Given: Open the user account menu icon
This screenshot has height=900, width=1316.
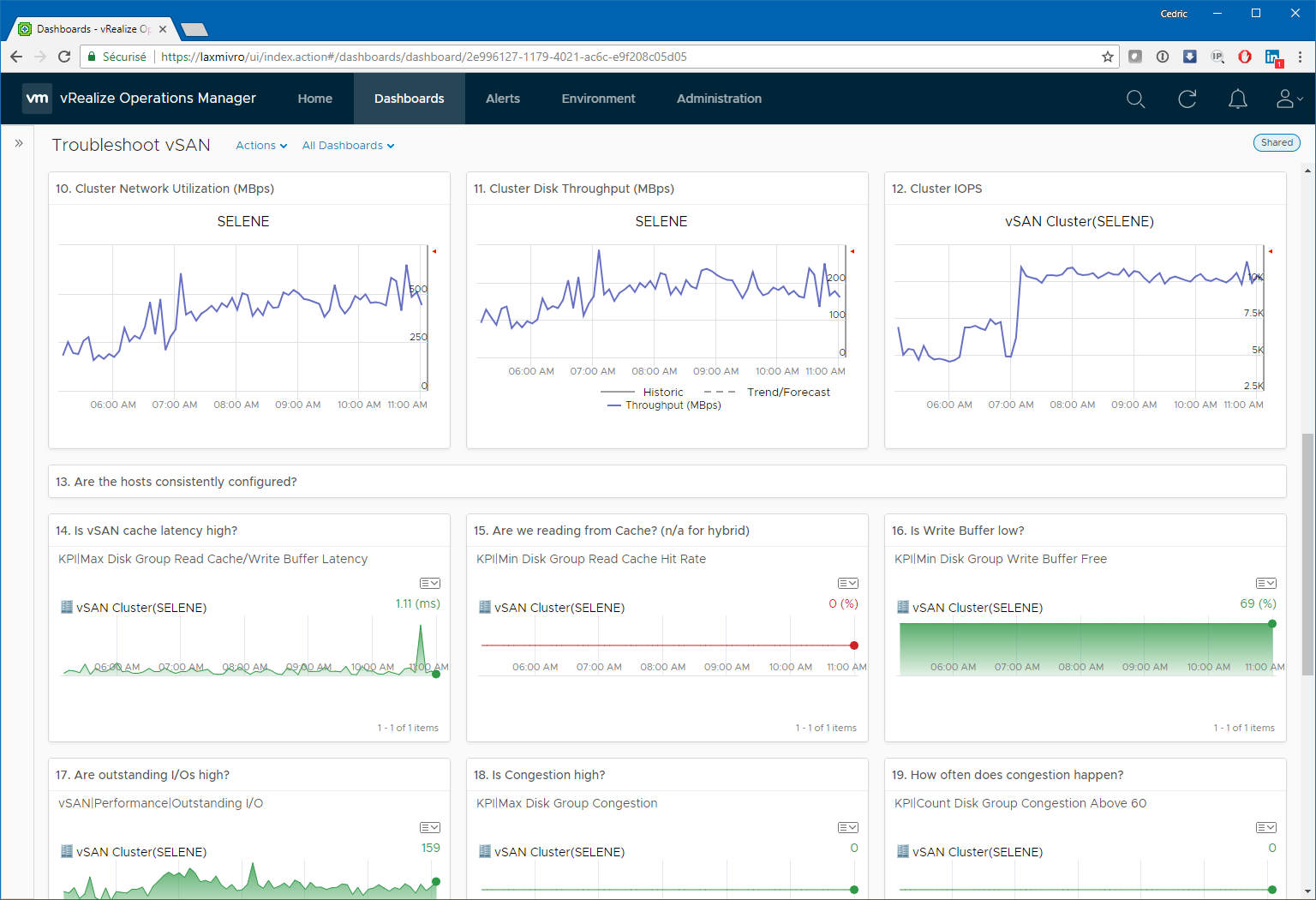Looking at the screenshot, I should tap(1287, 99).
